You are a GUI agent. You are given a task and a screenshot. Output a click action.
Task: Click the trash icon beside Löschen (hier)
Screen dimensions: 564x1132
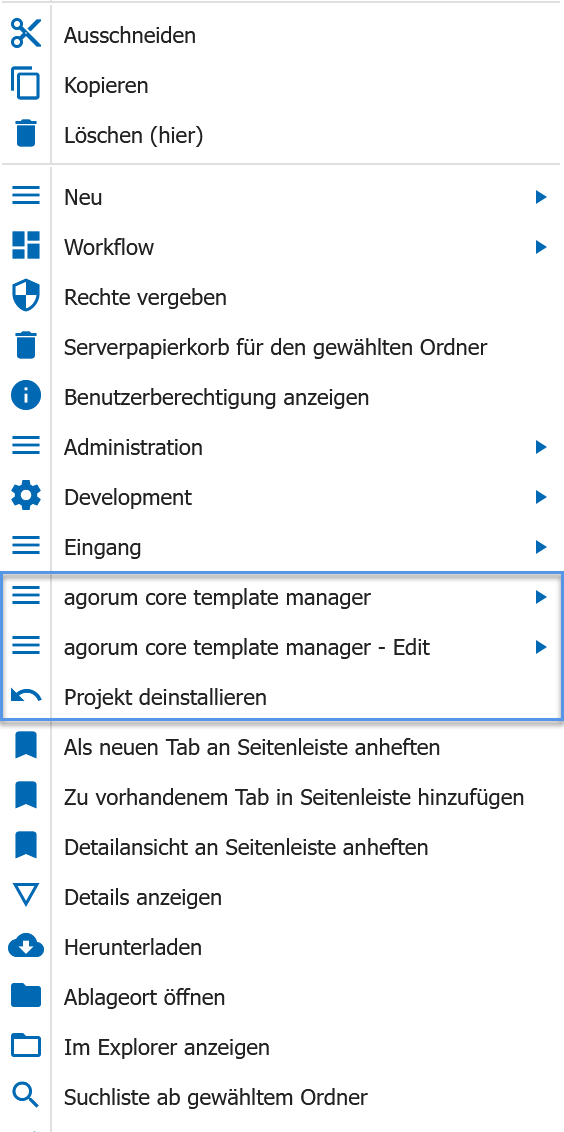(26, 134)
